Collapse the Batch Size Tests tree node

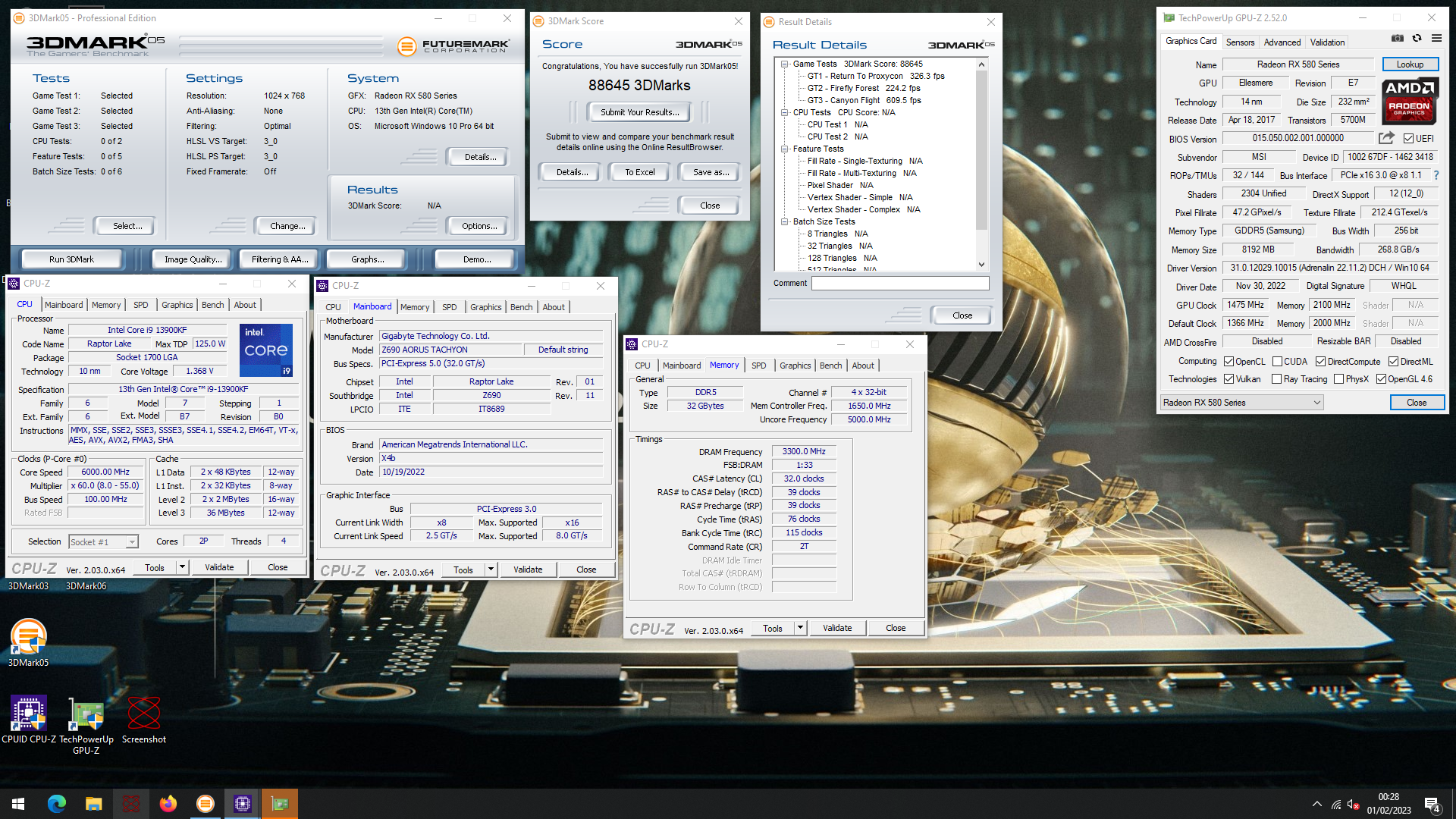click(x=785, y=221)
